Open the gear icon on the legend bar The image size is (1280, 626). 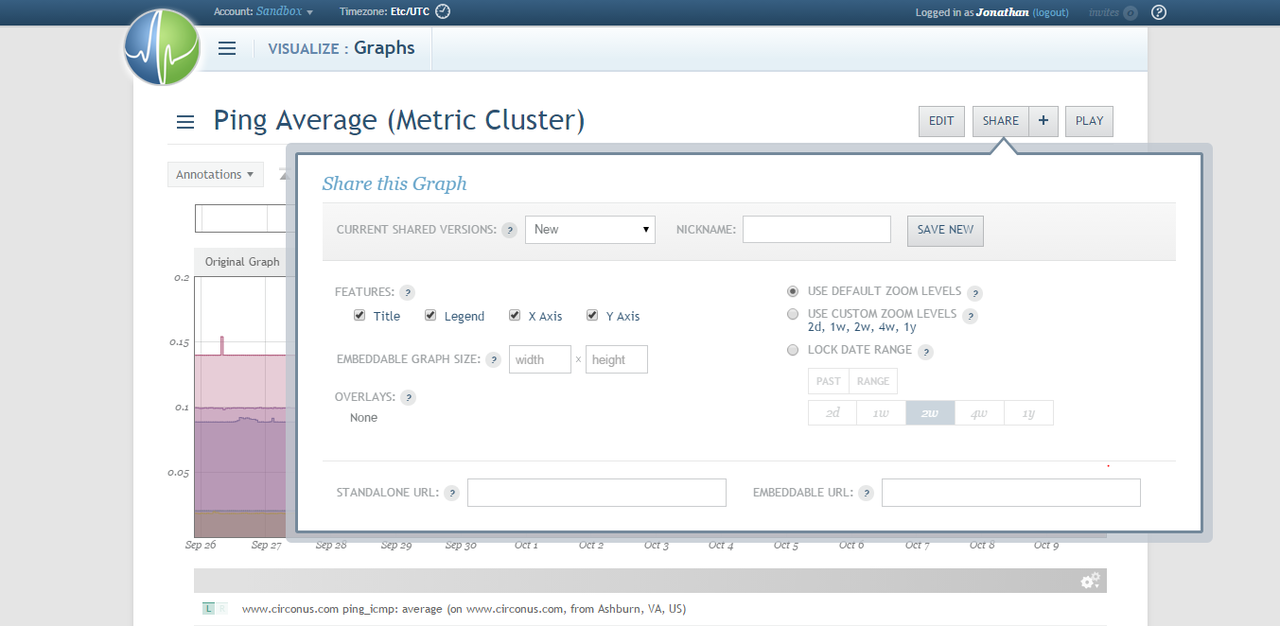(x=1089, y=580)
